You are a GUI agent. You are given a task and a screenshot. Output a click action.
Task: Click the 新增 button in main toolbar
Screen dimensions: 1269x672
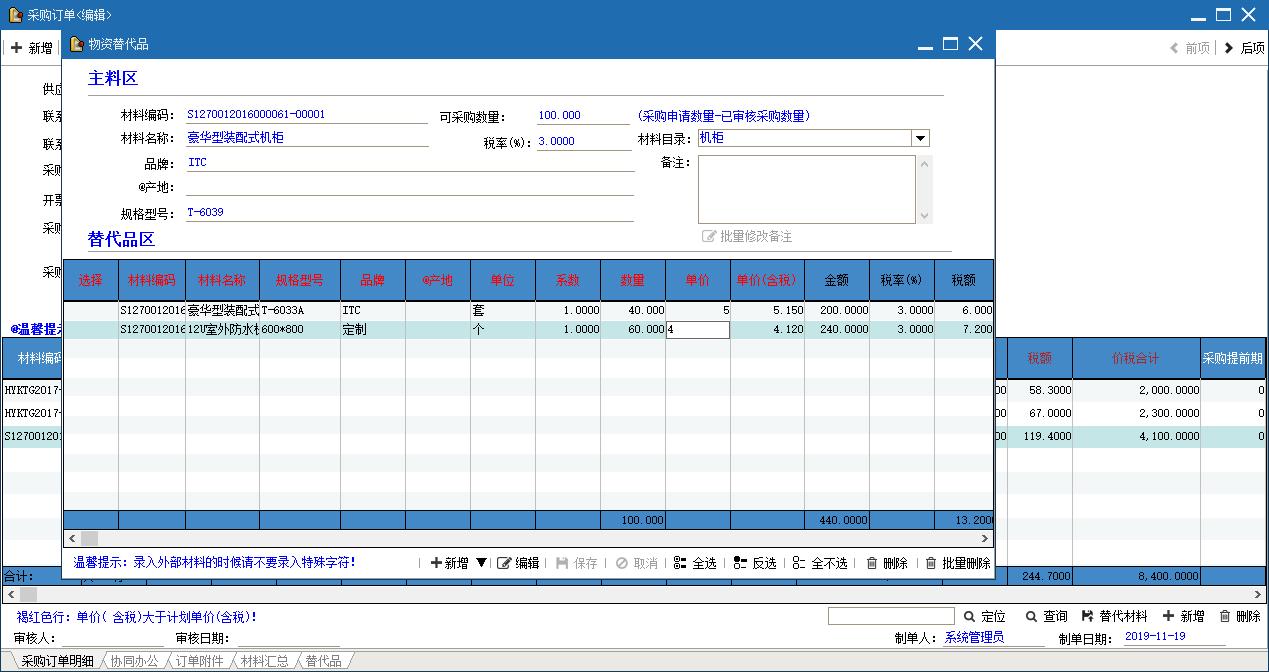31,48
